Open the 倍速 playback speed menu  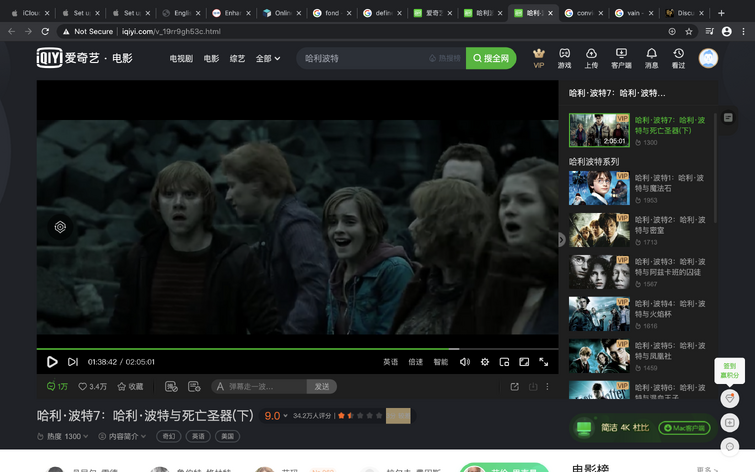416,362
